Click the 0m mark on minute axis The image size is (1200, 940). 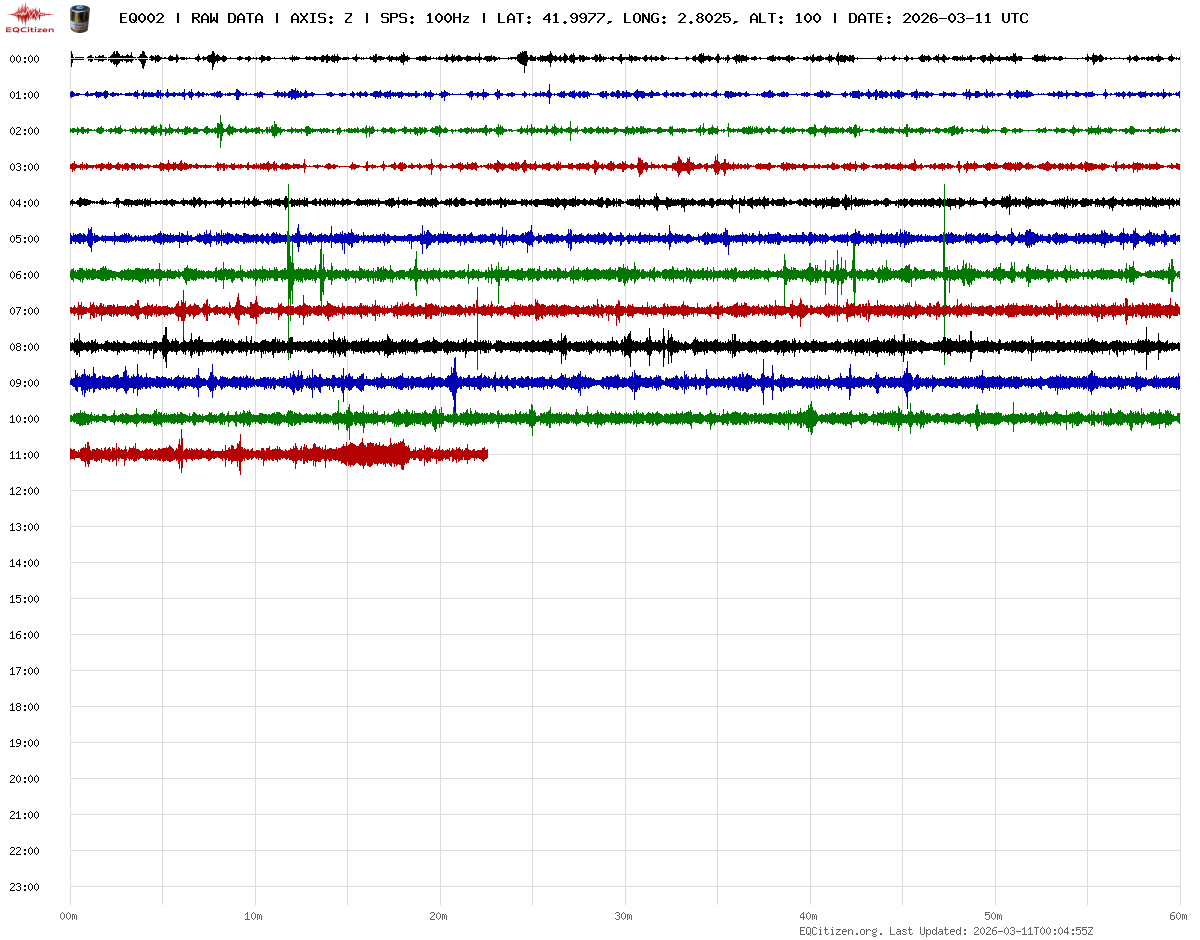[x=68, y=916]
